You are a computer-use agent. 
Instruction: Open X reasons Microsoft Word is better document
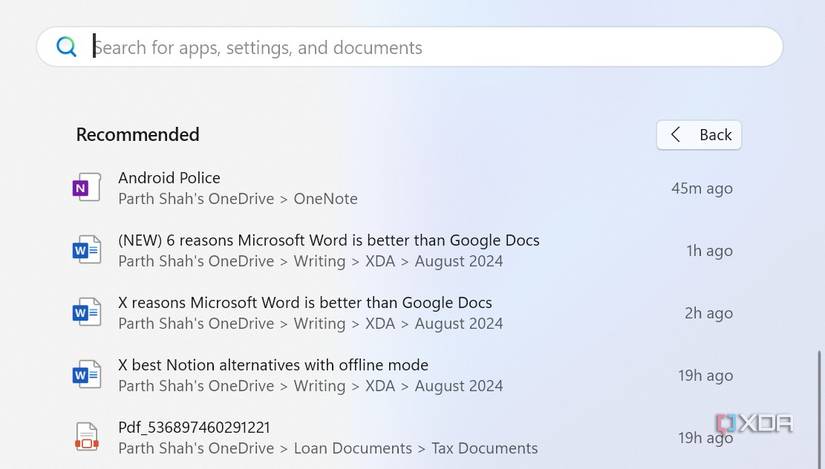[x=305, y=303]
